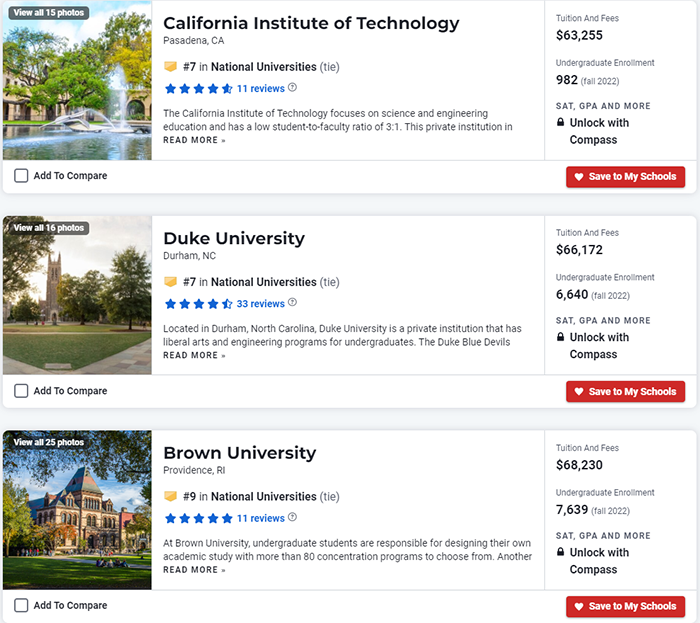Show more of Brown University's description
This screenshot has height=623, width=700.
[x=194, y=570]
